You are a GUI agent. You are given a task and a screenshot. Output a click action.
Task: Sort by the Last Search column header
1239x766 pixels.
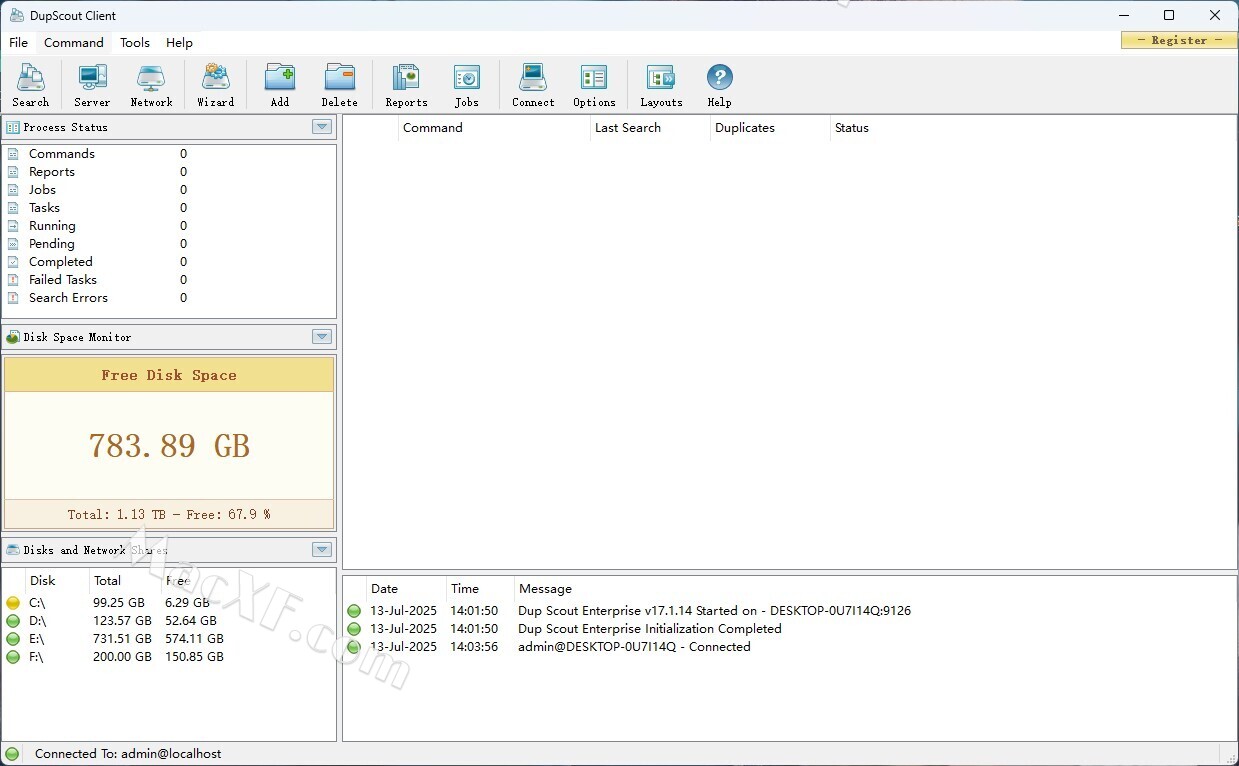point(650,128)
